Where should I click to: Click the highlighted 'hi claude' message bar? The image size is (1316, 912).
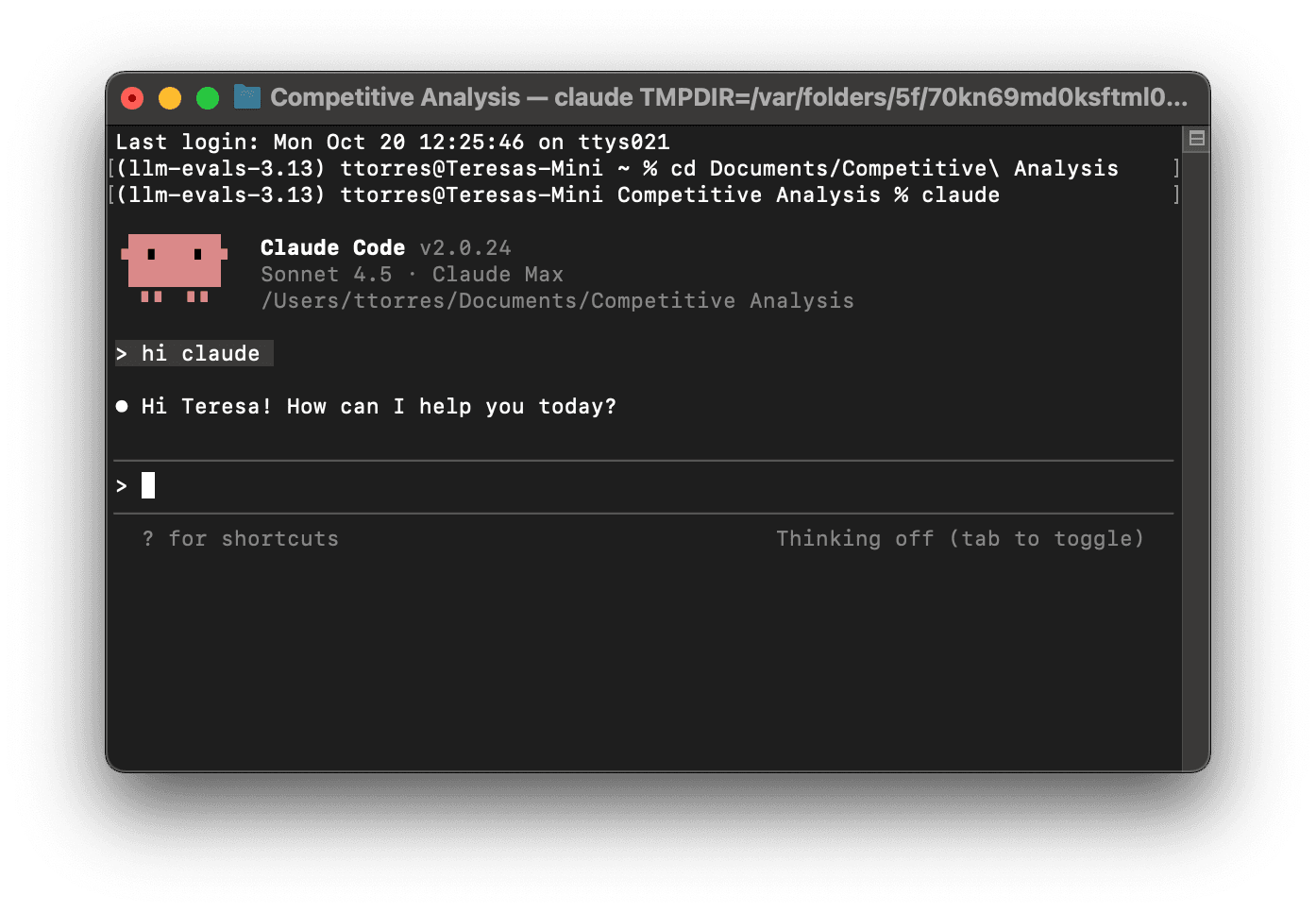(x=194, y=353)
